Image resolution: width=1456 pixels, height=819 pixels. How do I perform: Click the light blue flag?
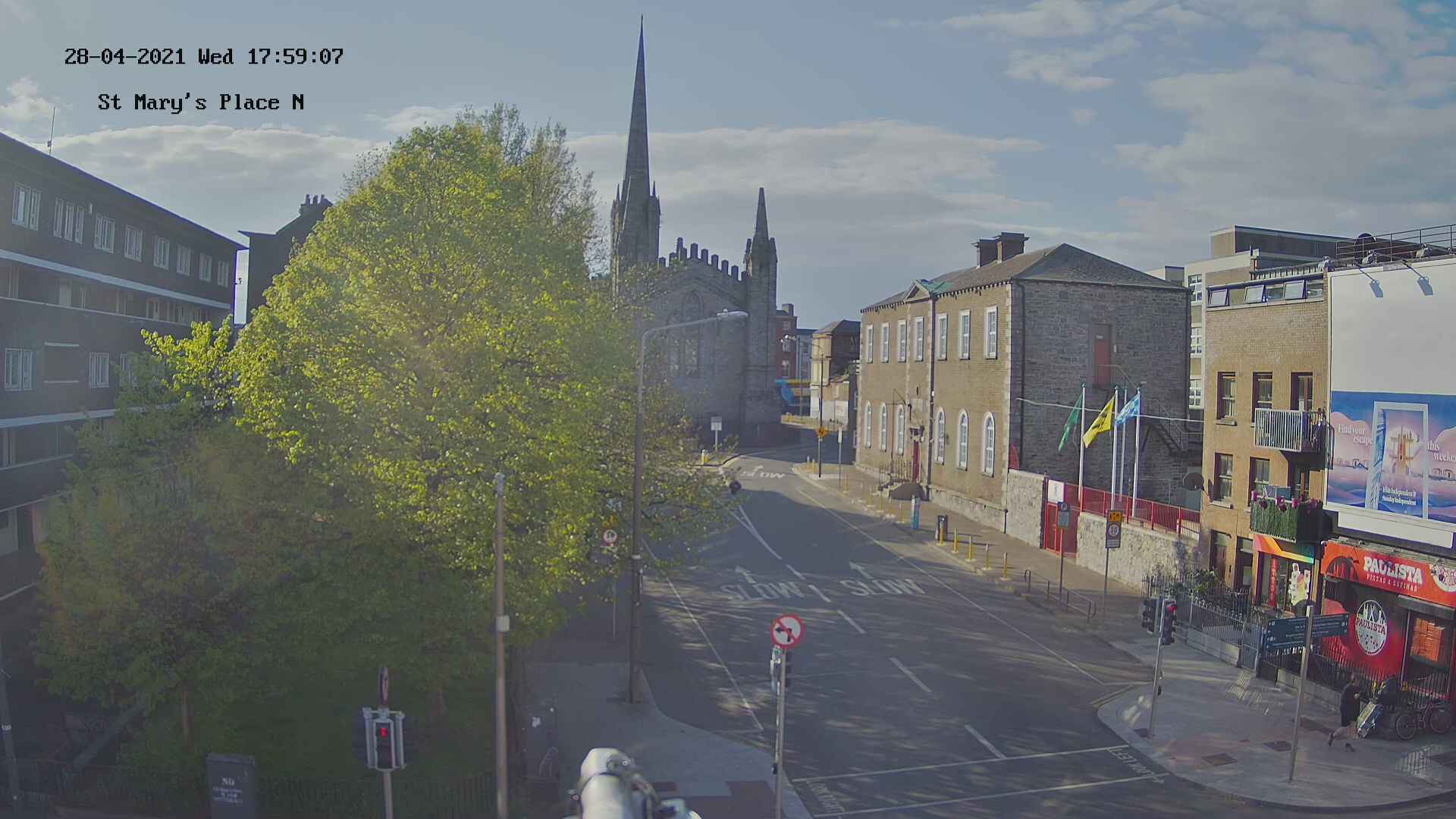pos(1128,409)
